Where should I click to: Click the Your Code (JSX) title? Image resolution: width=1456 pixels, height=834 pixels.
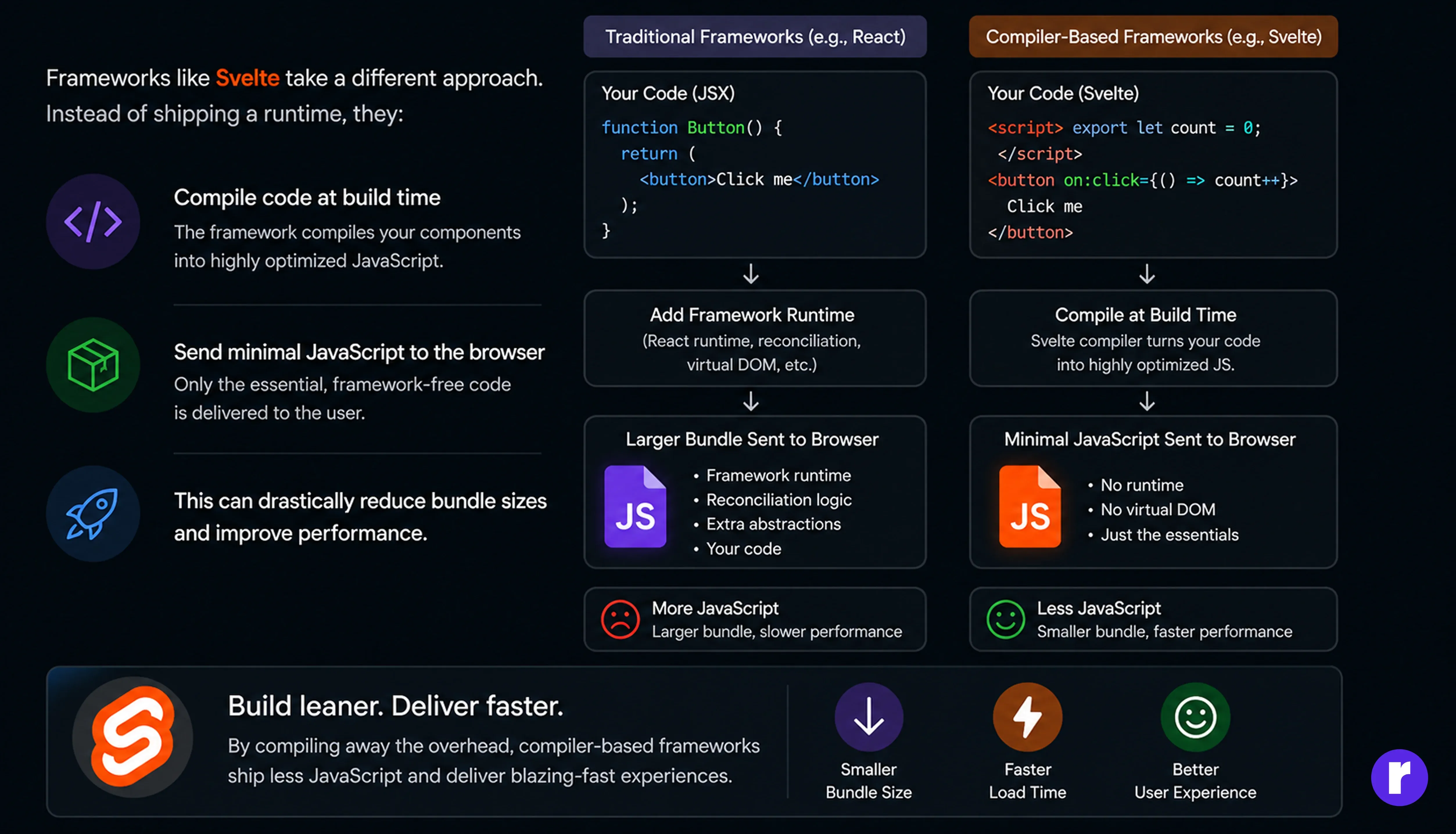click(x=668, y=93)
